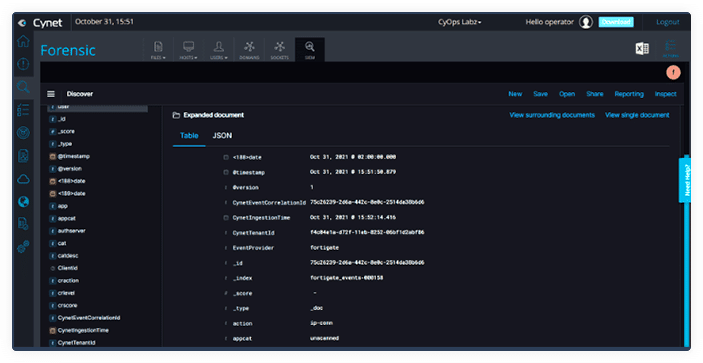
Task: Click the action value 'ip-conn'
Action: coord(321,323)
